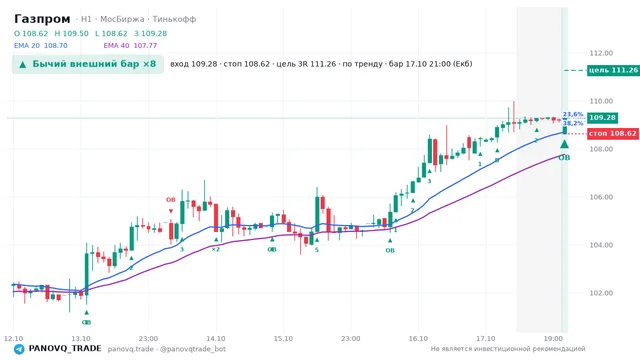Click the 'Тинькофф' broker label
The width and height of the screenshot is (640, 360).
pos(174,19)
